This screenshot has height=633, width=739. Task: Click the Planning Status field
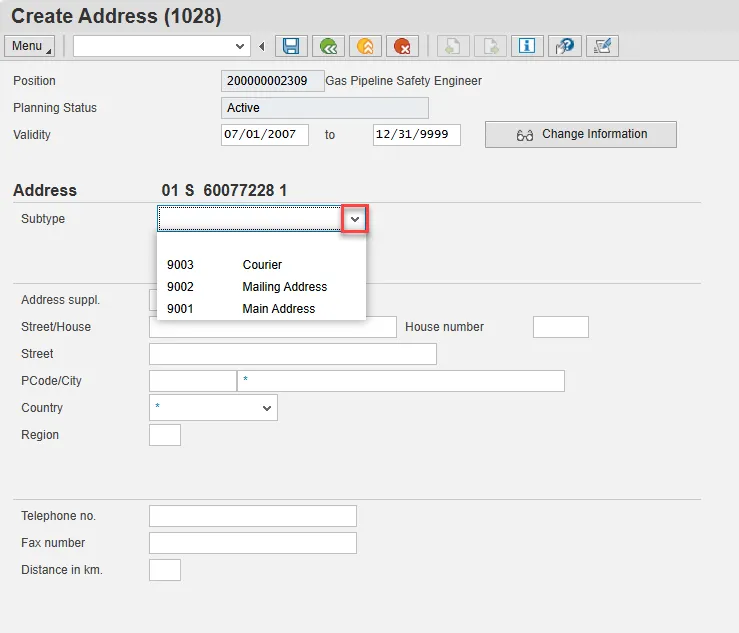325,108
